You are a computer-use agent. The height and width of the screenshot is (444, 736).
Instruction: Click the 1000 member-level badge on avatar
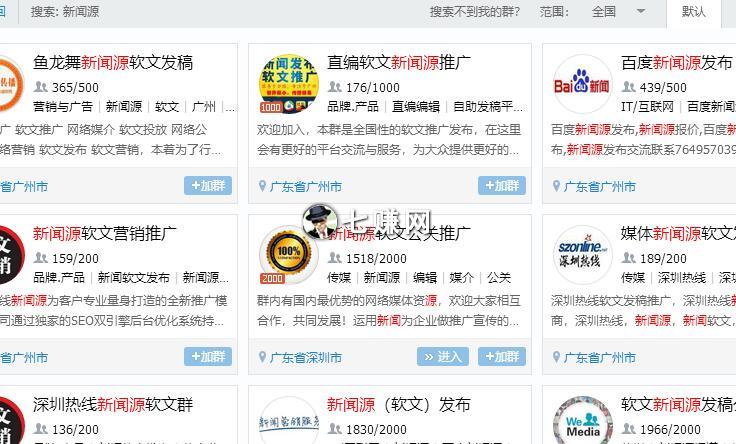pyautogui.click(x=271, y=107)
